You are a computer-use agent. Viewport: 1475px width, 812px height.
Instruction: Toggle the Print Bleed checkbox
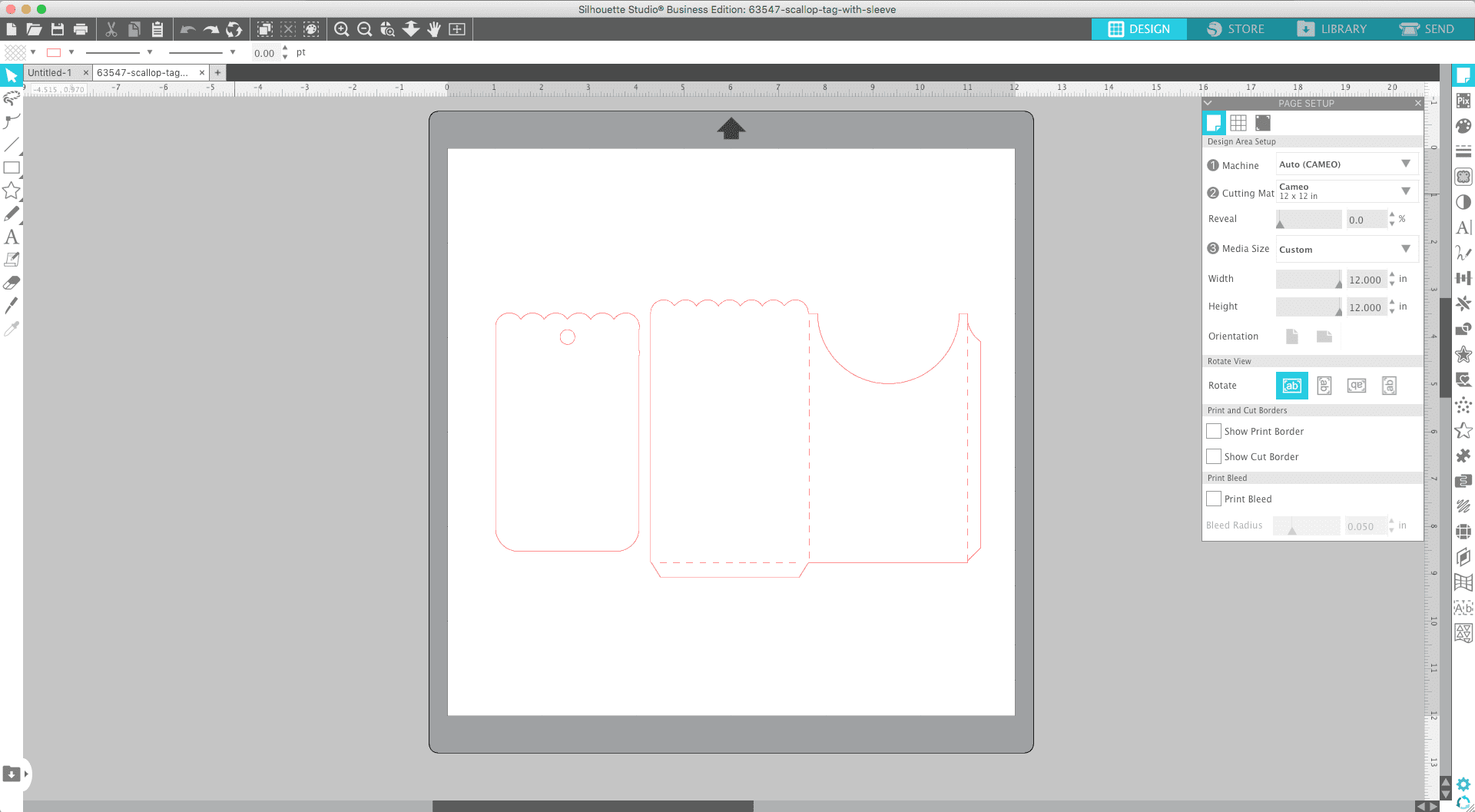(x=1214, y=499)
